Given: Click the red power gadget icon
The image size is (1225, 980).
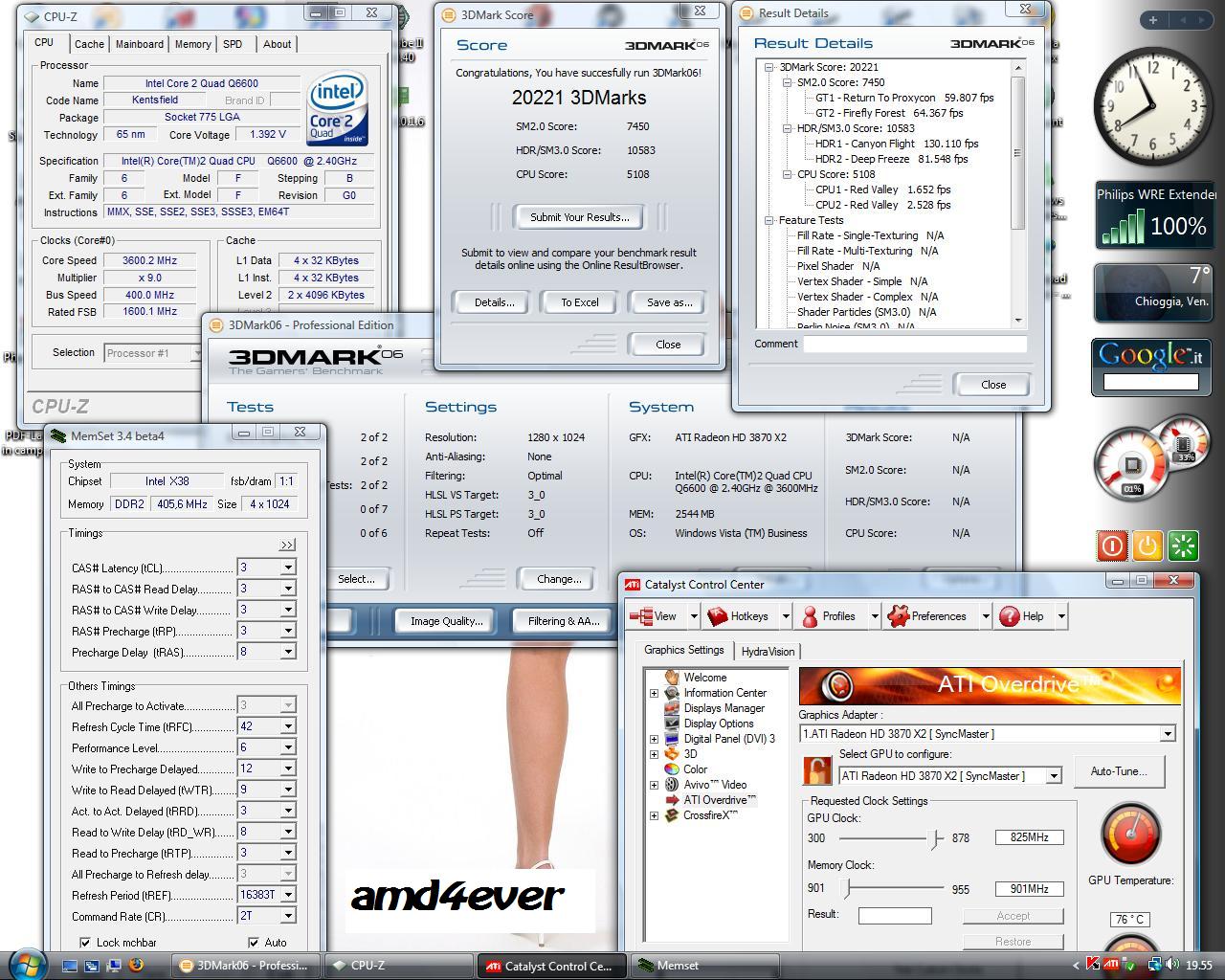Looking at the screenshot, I should [1112, 546].
